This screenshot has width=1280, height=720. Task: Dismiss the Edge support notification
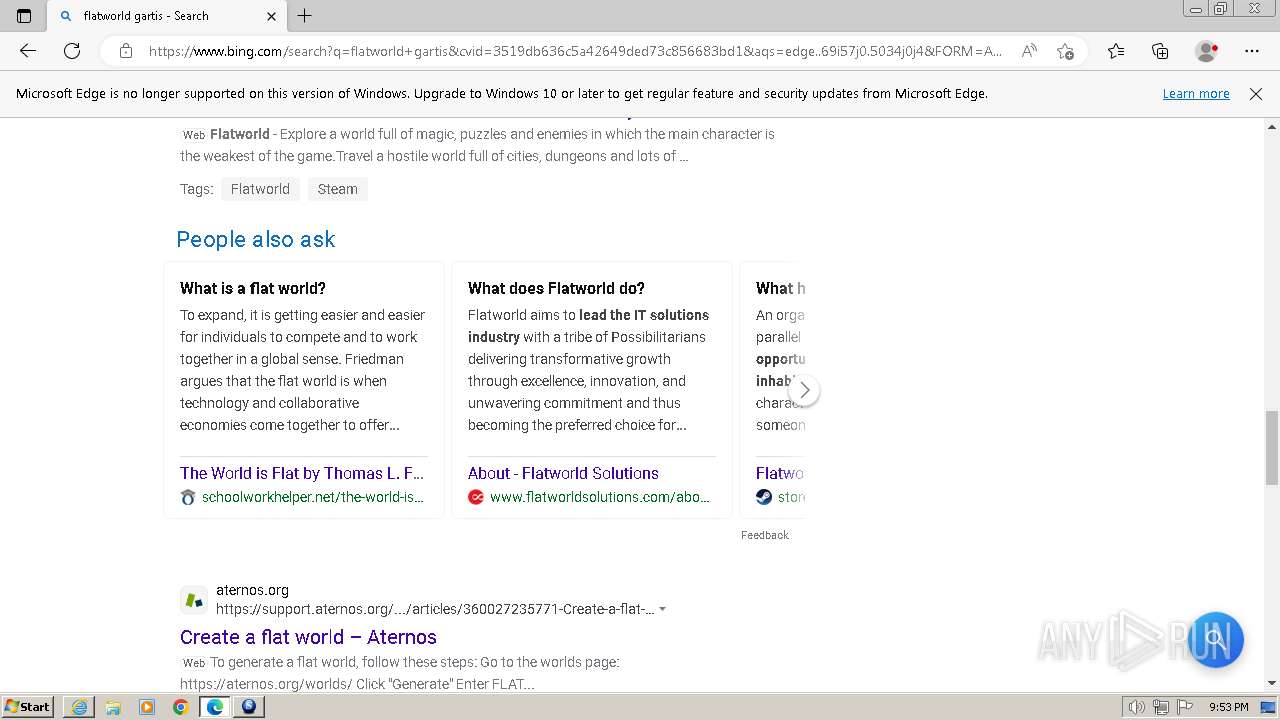tap(1256, 94)
